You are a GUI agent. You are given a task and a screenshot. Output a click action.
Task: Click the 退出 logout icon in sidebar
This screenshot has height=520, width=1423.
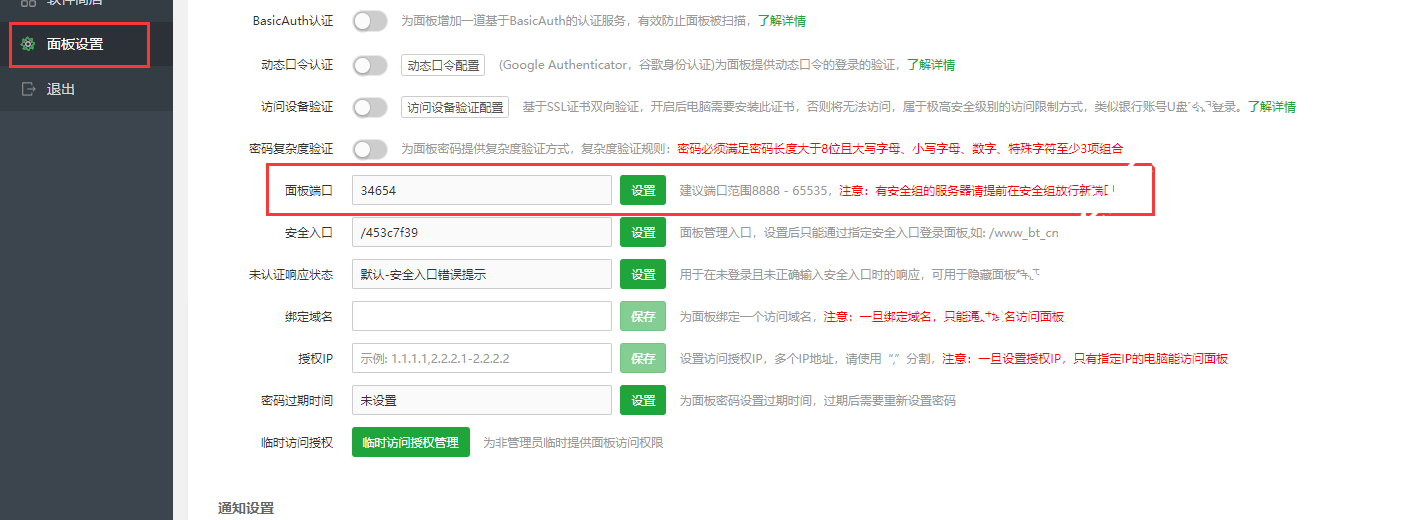click(x=28, y=89)
